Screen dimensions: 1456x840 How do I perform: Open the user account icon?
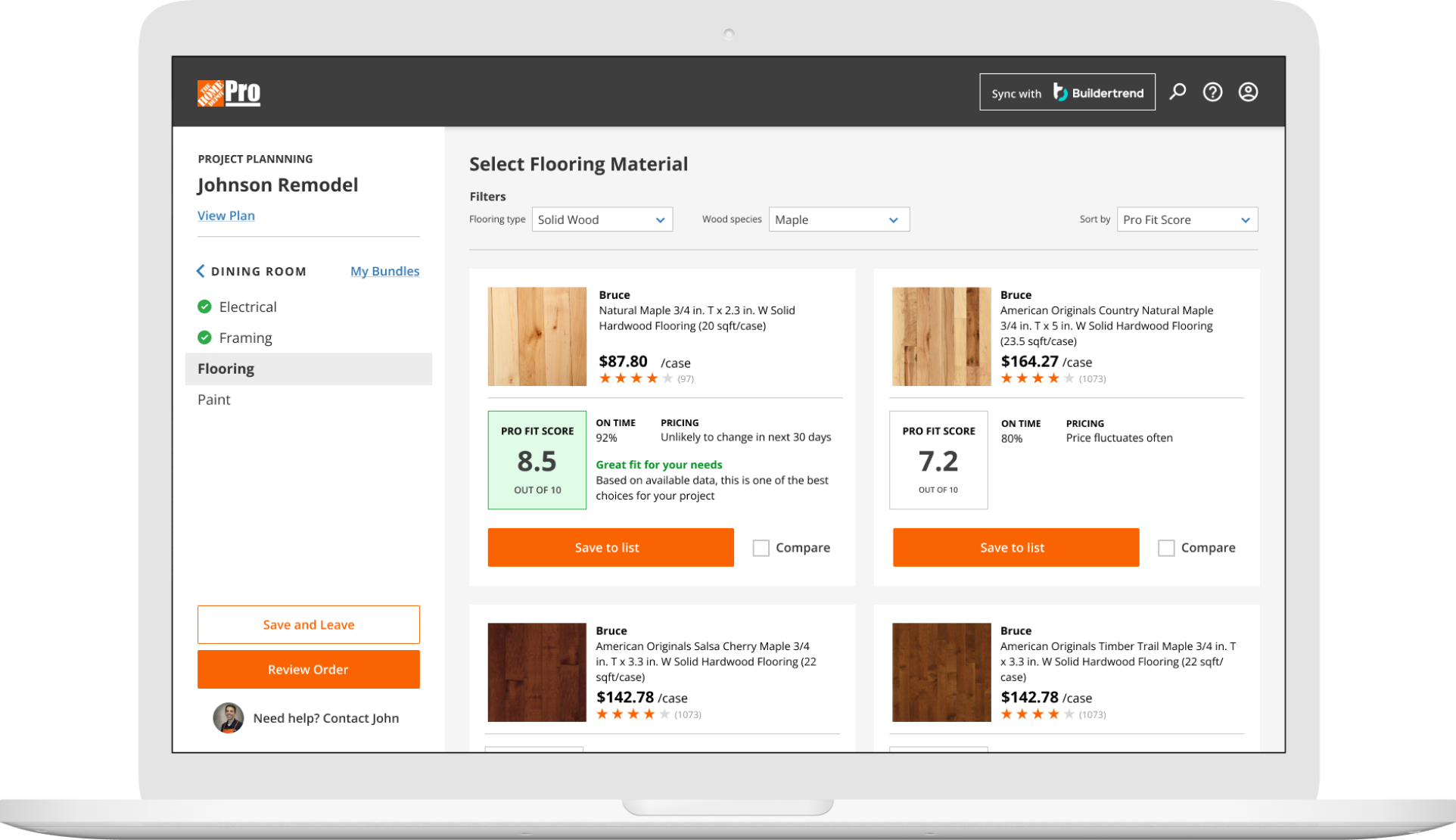click(1248, 92)
